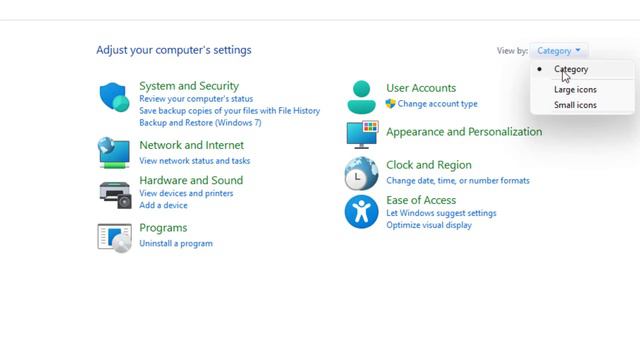Select Large icons view option
640x360 pixels.
point(575,89)
